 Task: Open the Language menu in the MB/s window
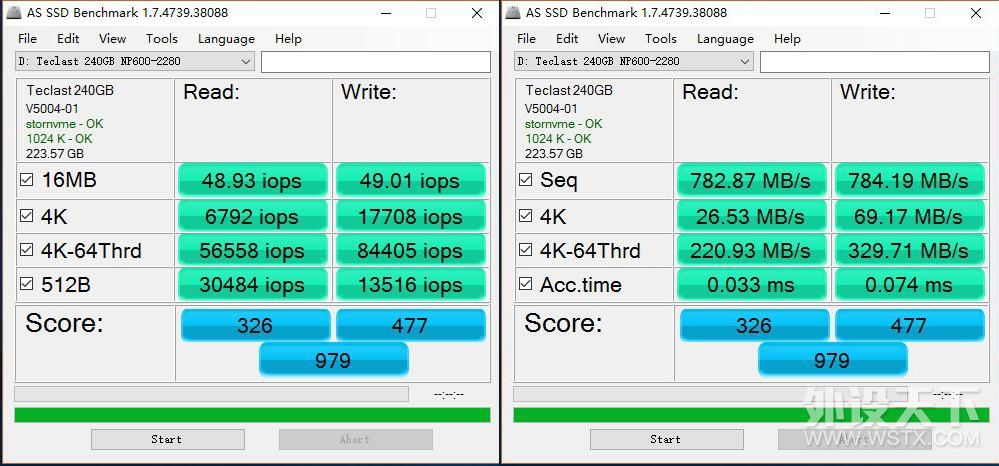(x=724, y=38)
